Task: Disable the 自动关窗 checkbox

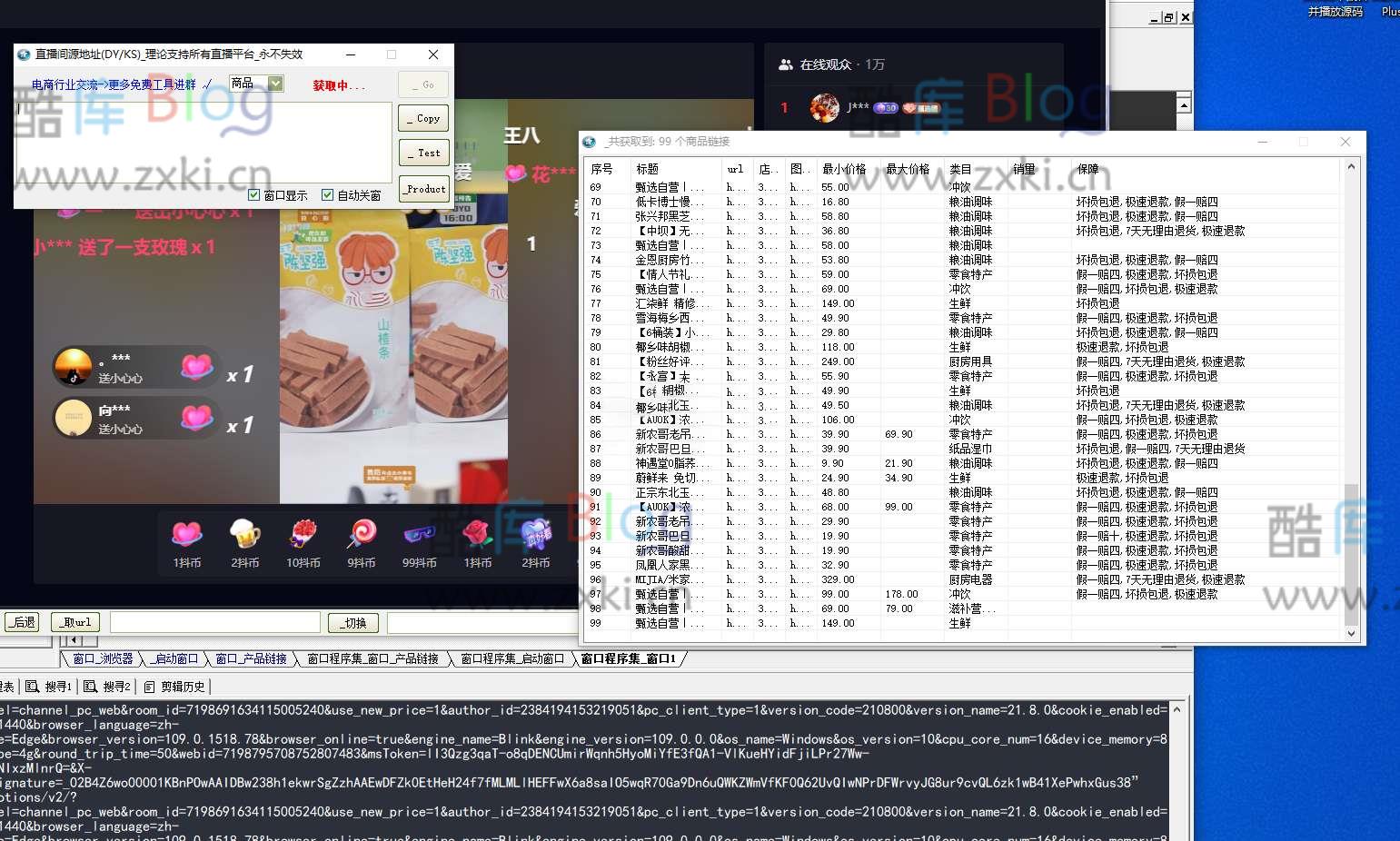Action: pyautogui.click(x=328, y=194)
